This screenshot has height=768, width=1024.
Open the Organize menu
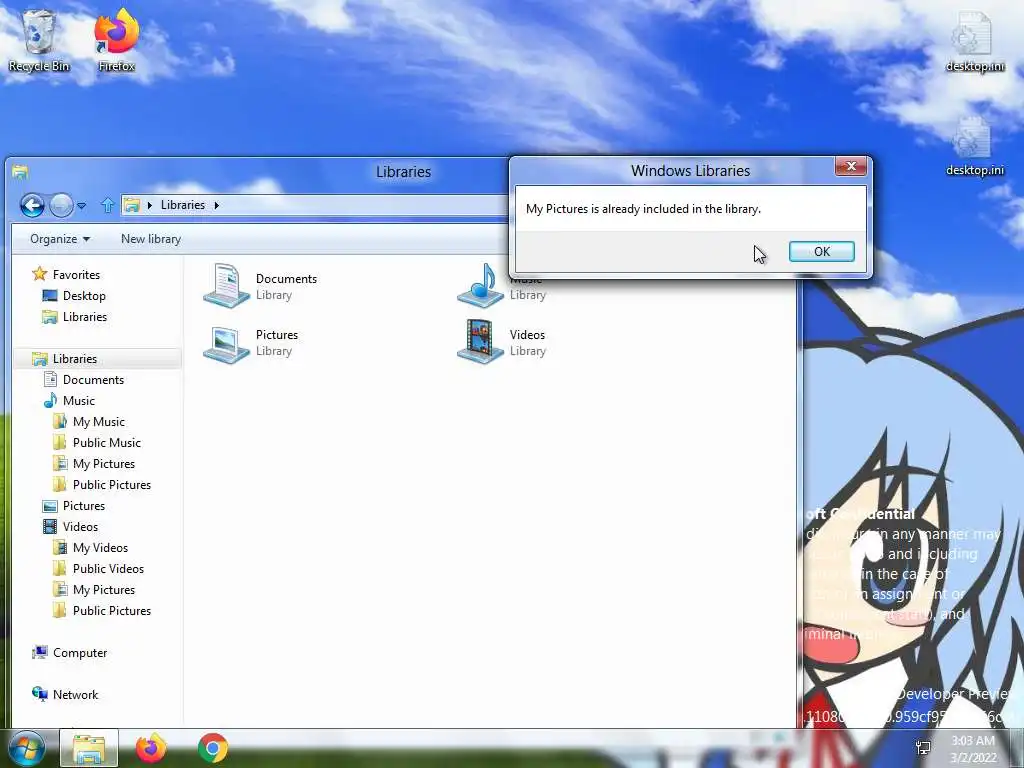point(59,239)
